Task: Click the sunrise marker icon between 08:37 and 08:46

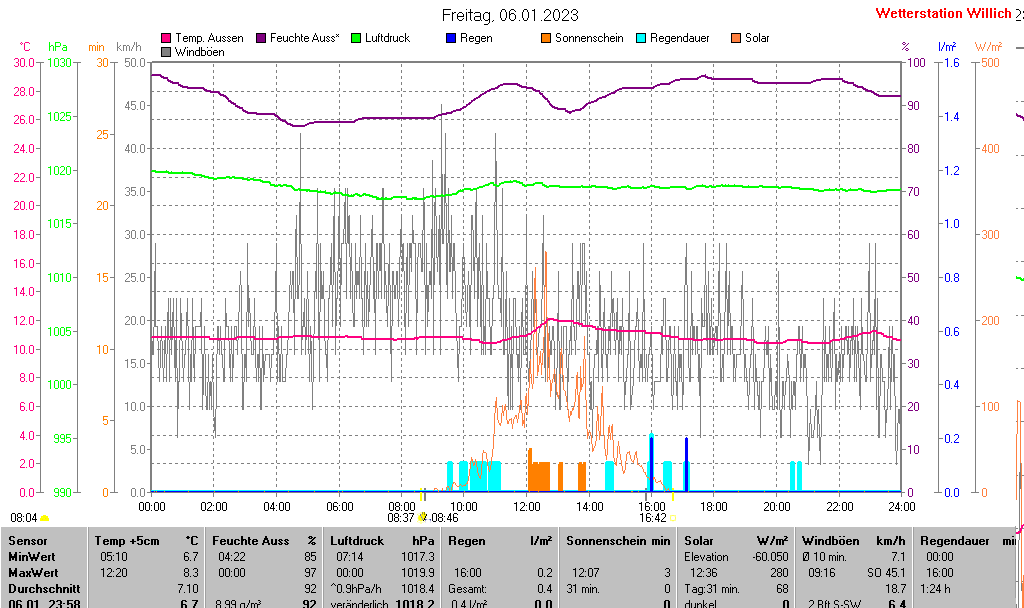Action: [x=423, y=517]
